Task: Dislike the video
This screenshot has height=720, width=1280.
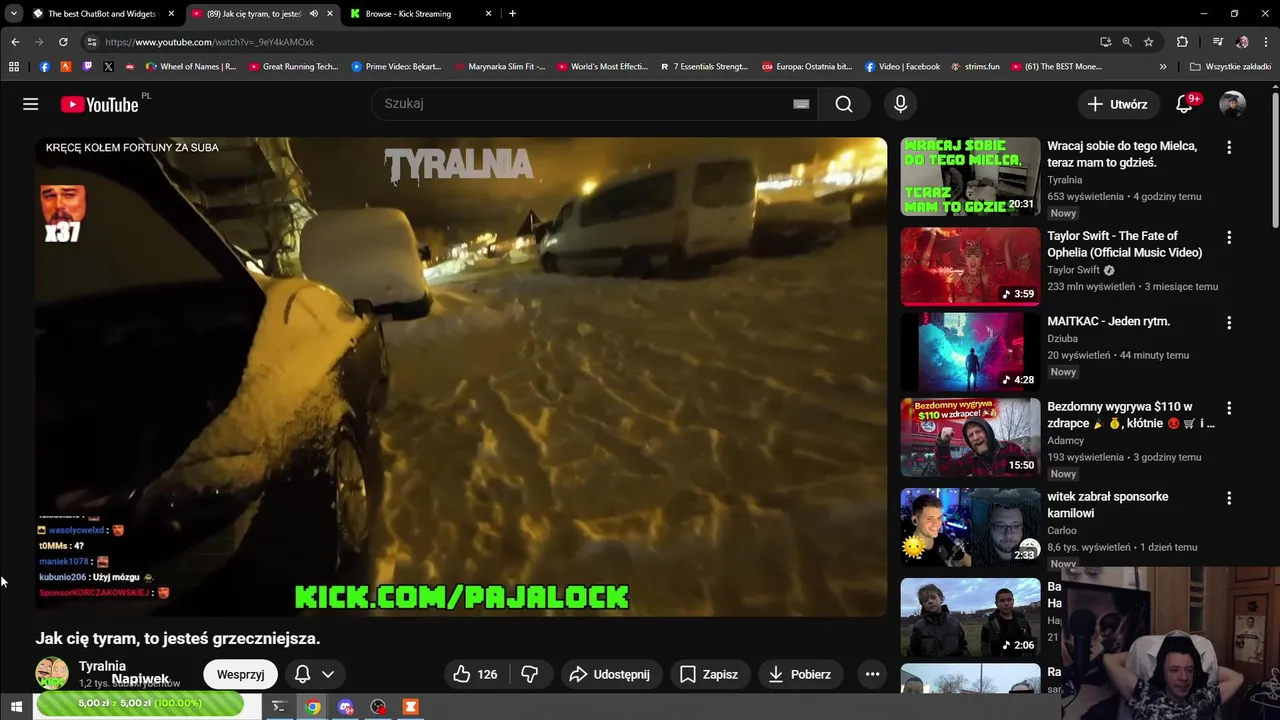Action: [529, 674]
